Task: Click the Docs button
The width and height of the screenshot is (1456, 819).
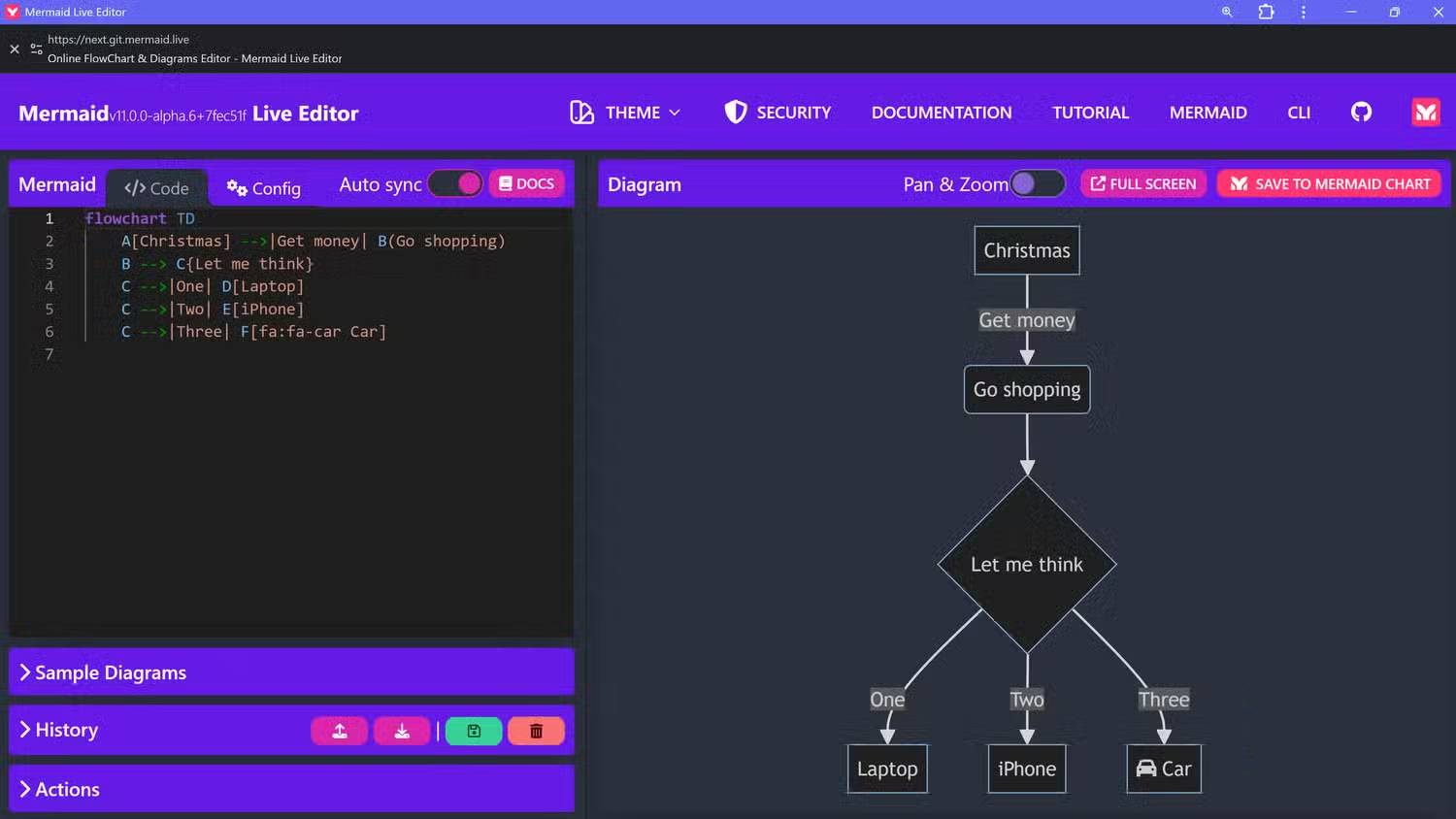Action: point(527,183)
